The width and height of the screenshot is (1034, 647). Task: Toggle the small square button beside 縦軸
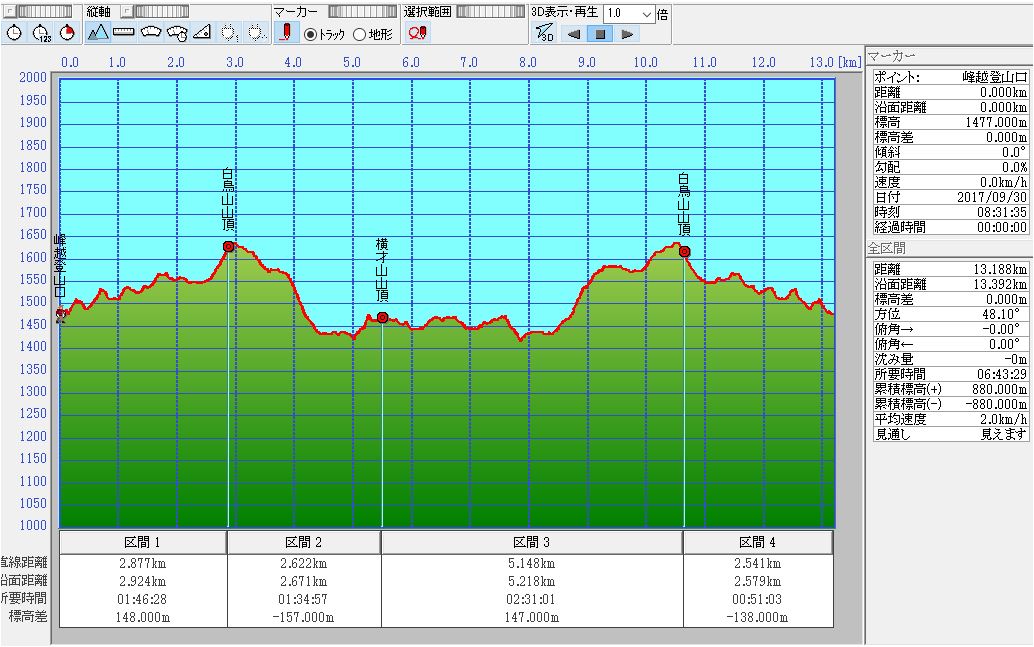(127, 12)
